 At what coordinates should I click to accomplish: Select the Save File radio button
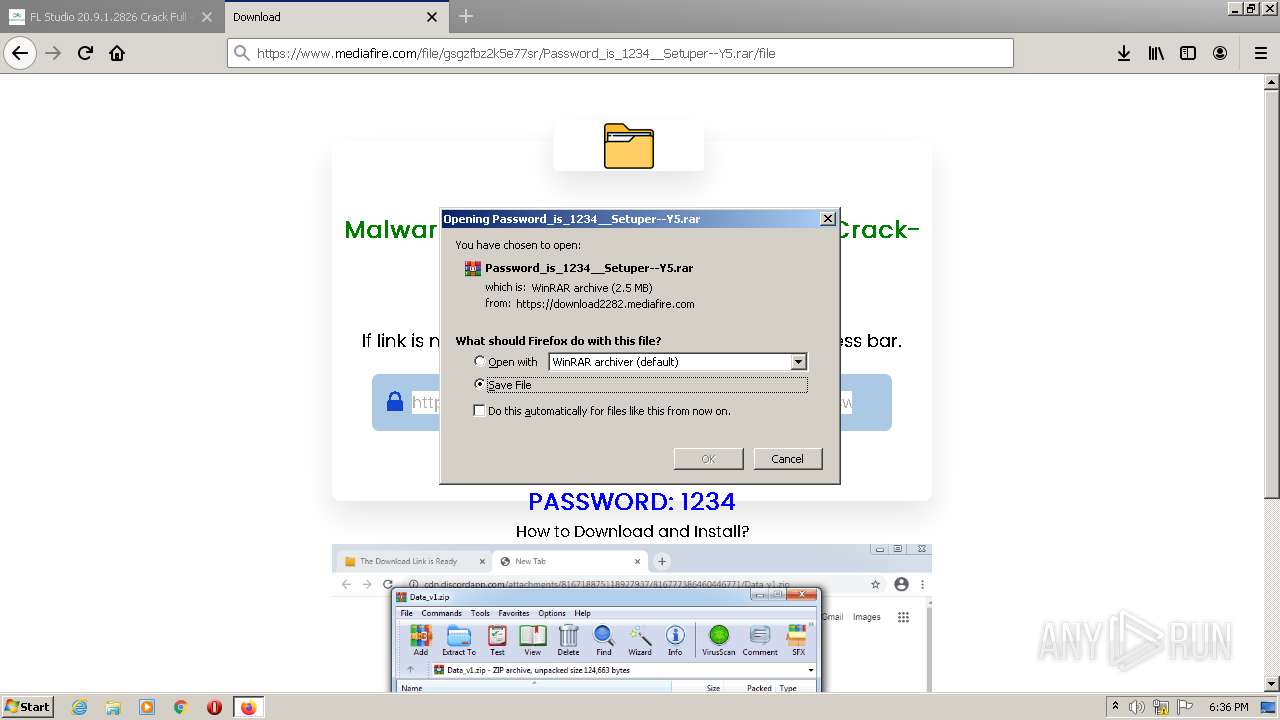480,384
